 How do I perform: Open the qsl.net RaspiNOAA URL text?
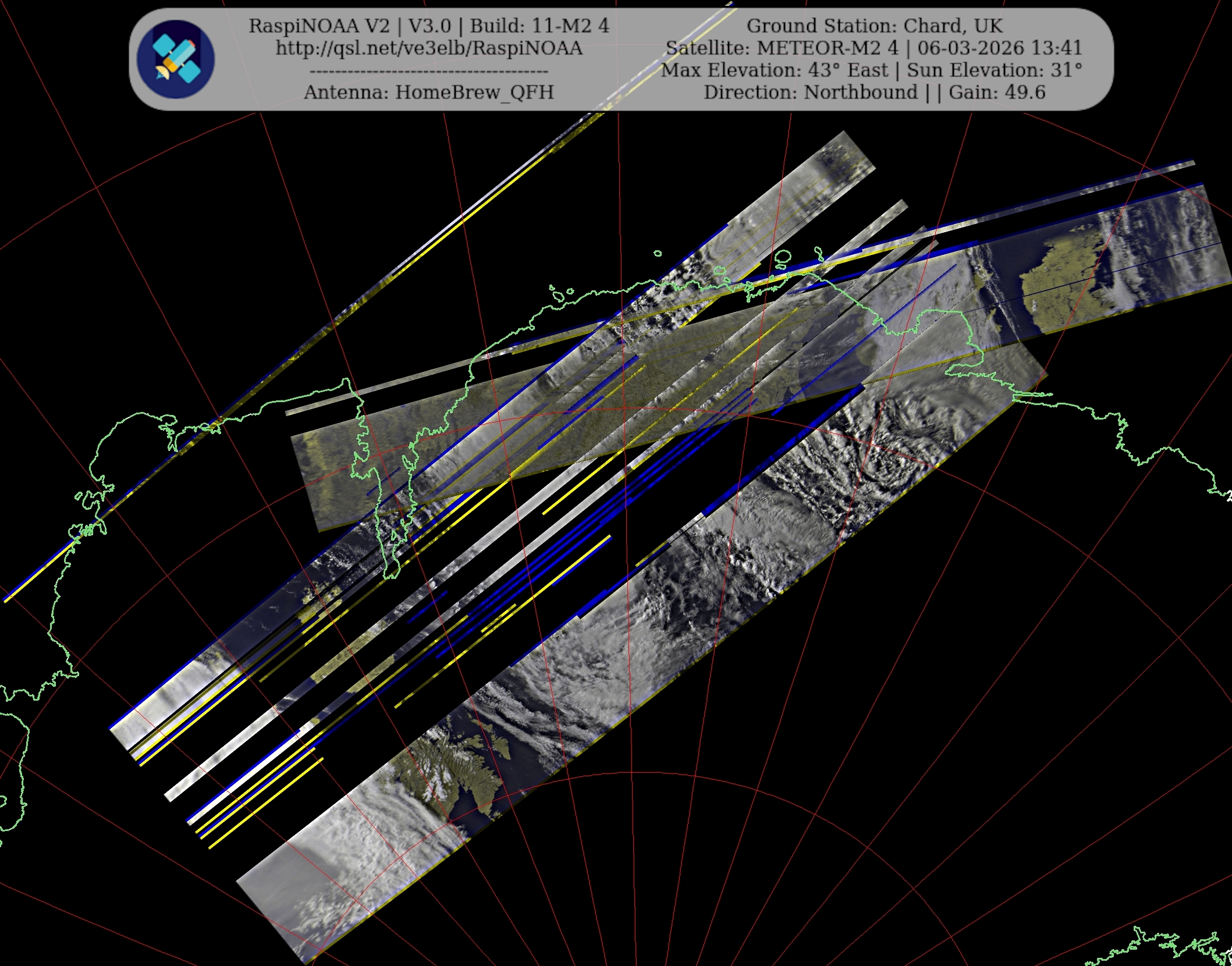coord(429,48)
